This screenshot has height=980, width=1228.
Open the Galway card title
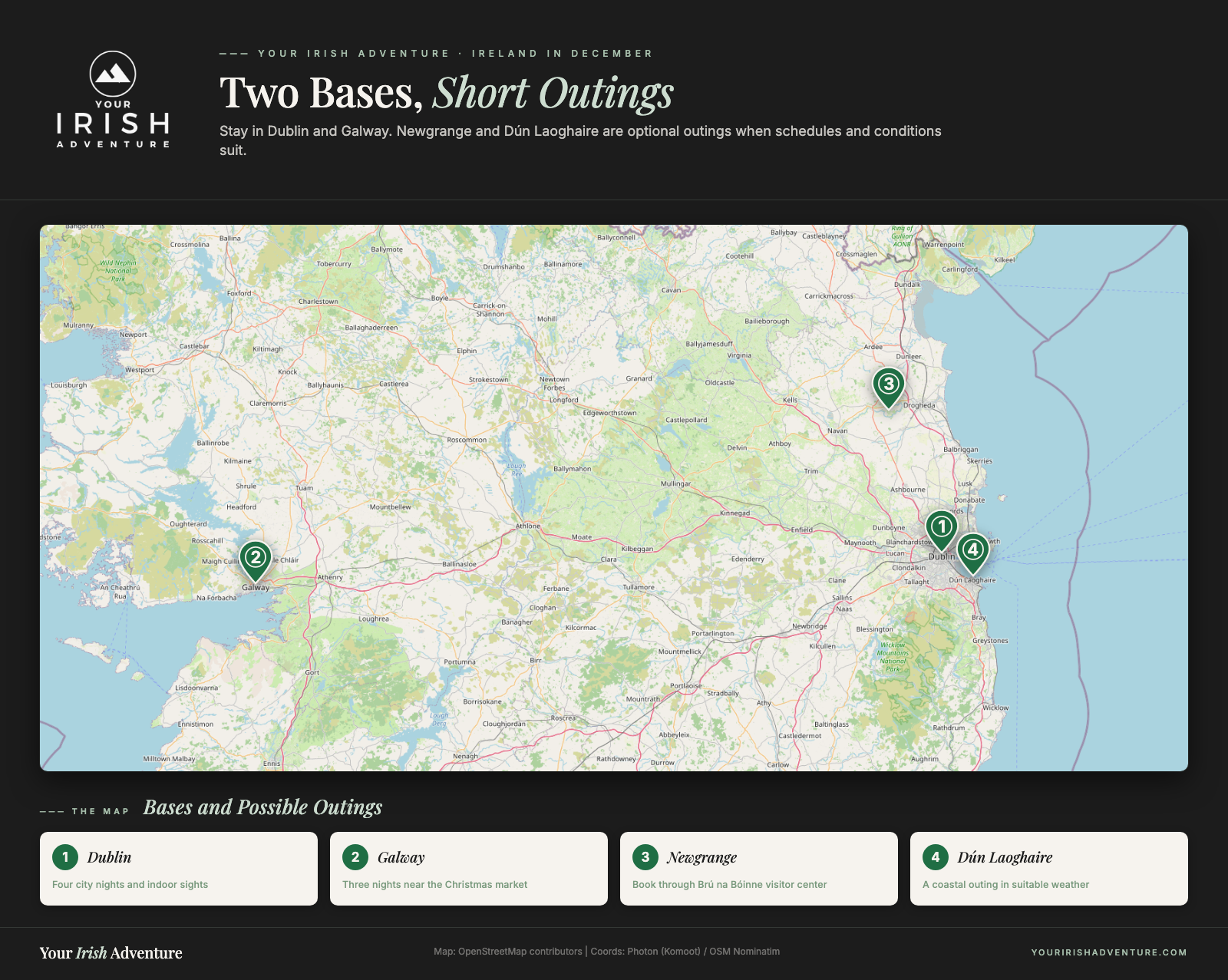401,858
